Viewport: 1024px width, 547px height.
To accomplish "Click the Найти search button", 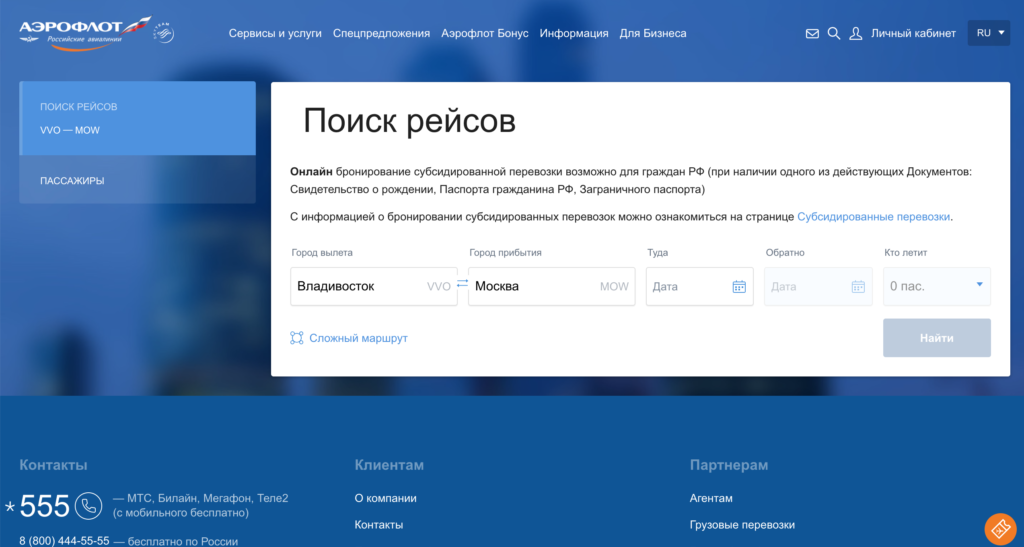I will click(x=936, y=338).
